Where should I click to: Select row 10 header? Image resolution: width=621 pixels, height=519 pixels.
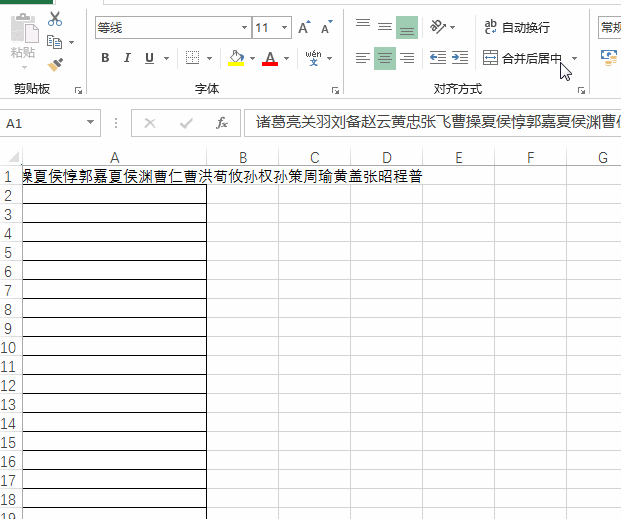click(x=9, y=347)
